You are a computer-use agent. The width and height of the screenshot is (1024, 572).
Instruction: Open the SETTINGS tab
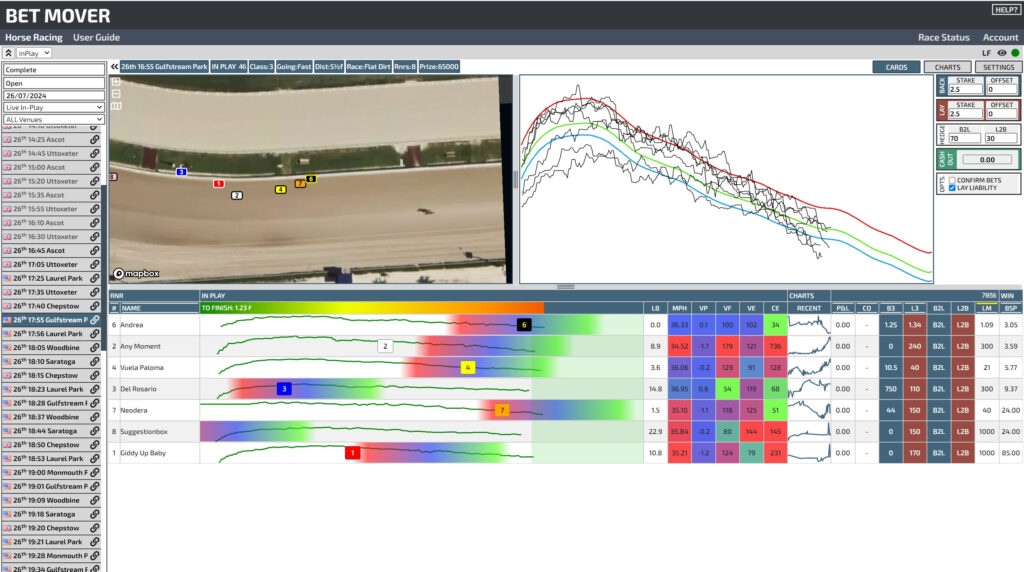click(998, 67)
